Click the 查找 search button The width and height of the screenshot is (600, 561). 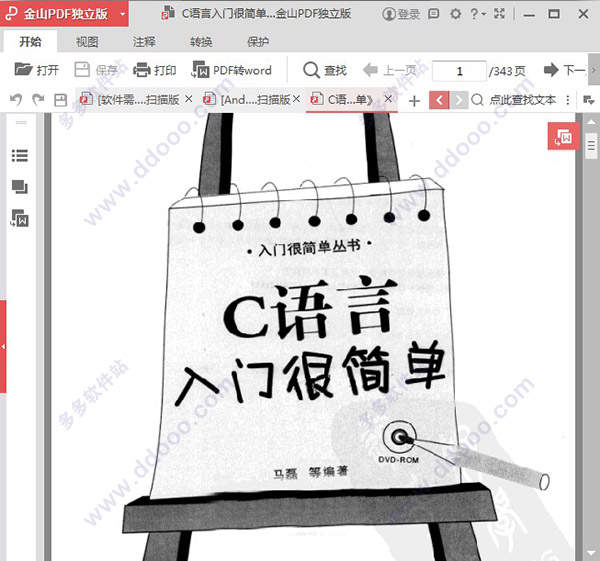click(324, 70)
